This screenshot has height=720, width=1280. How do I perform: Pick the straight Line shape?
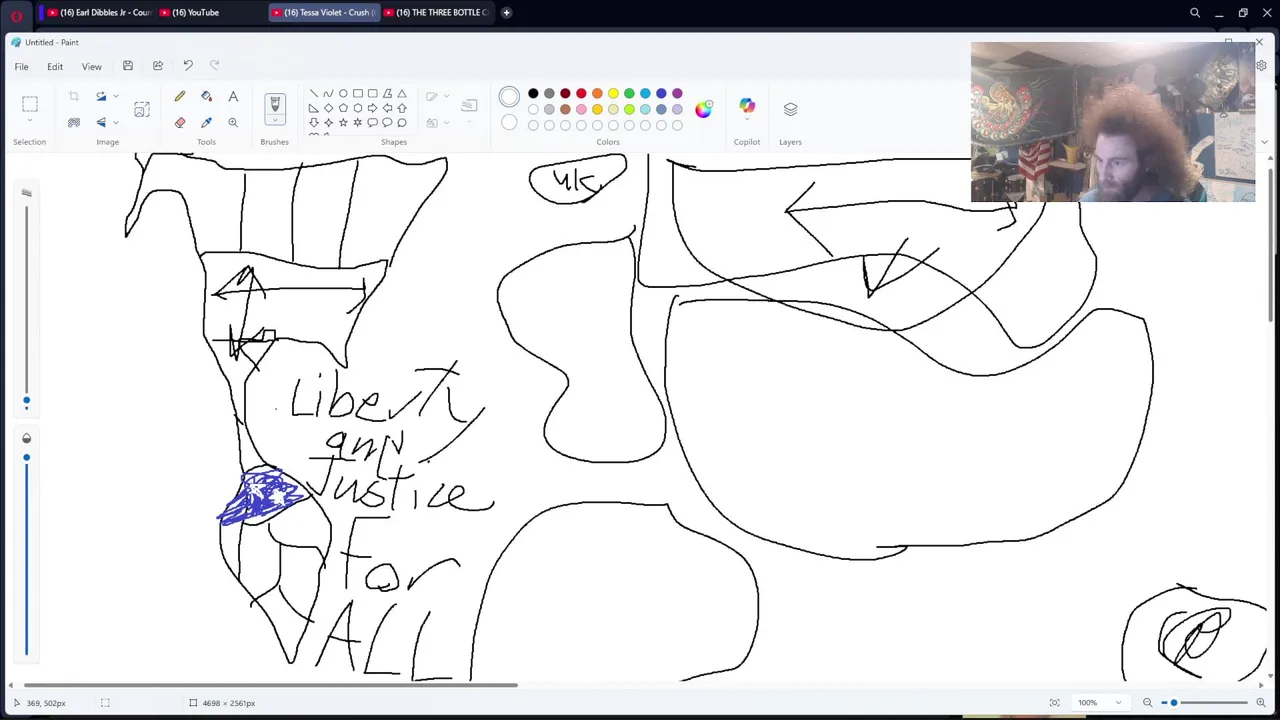tap(313, 94)
